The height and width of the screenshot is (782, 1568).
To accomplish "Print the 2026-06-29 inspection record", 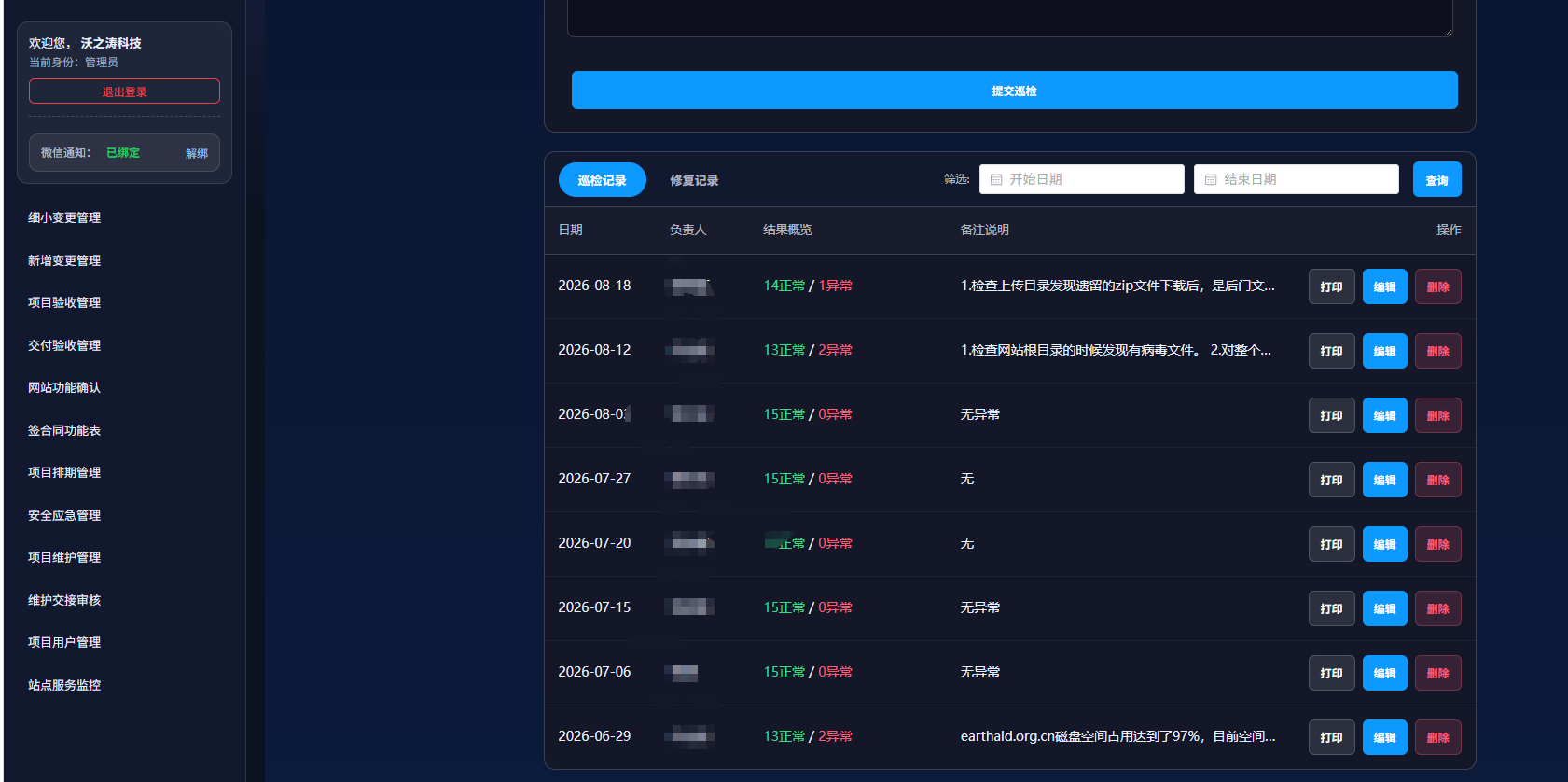I will [1331, 737].
